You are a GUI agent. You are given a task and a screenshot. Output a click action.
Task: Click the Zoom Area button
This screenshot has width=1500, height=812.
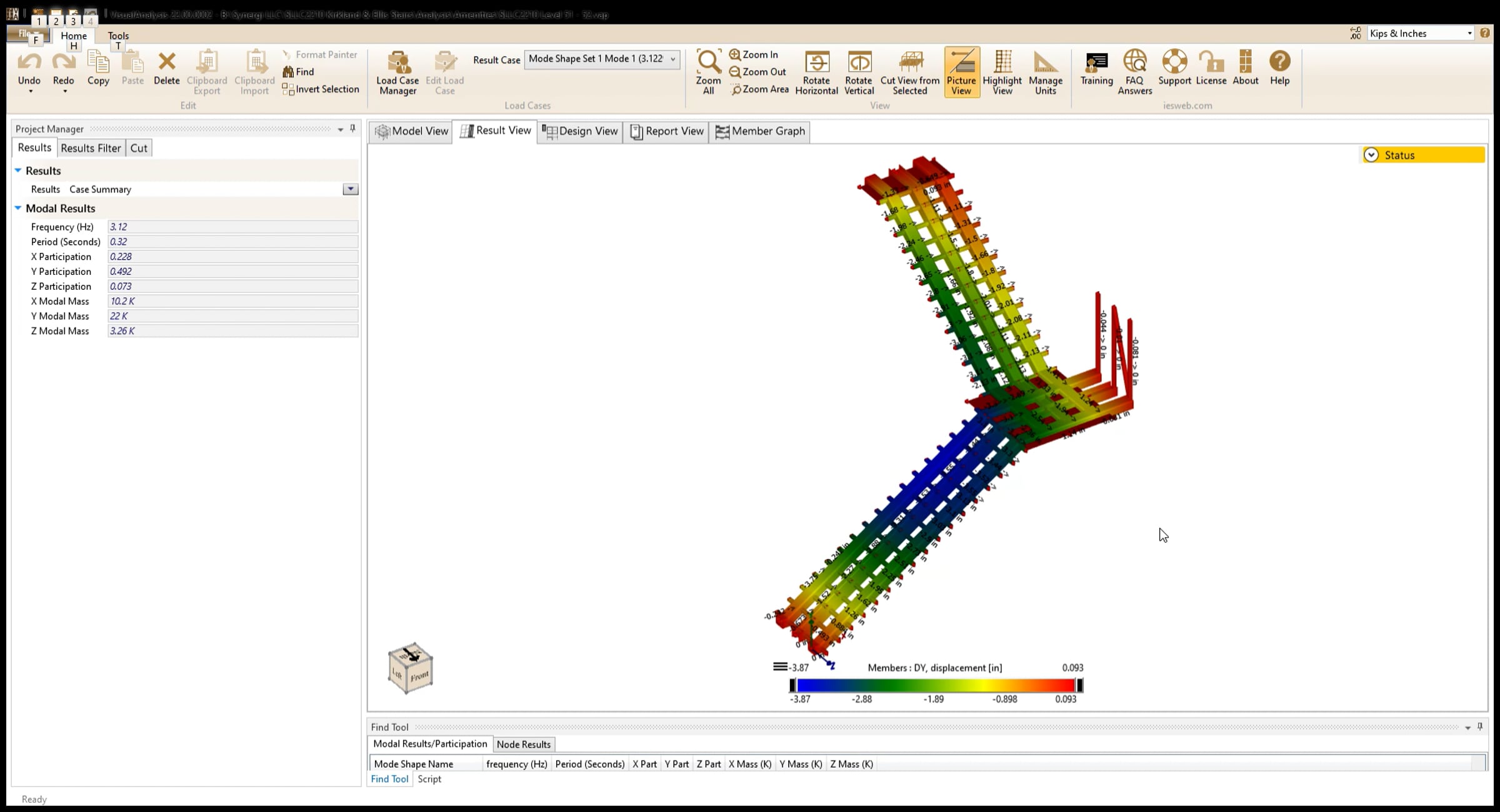(x=759, y=89)
